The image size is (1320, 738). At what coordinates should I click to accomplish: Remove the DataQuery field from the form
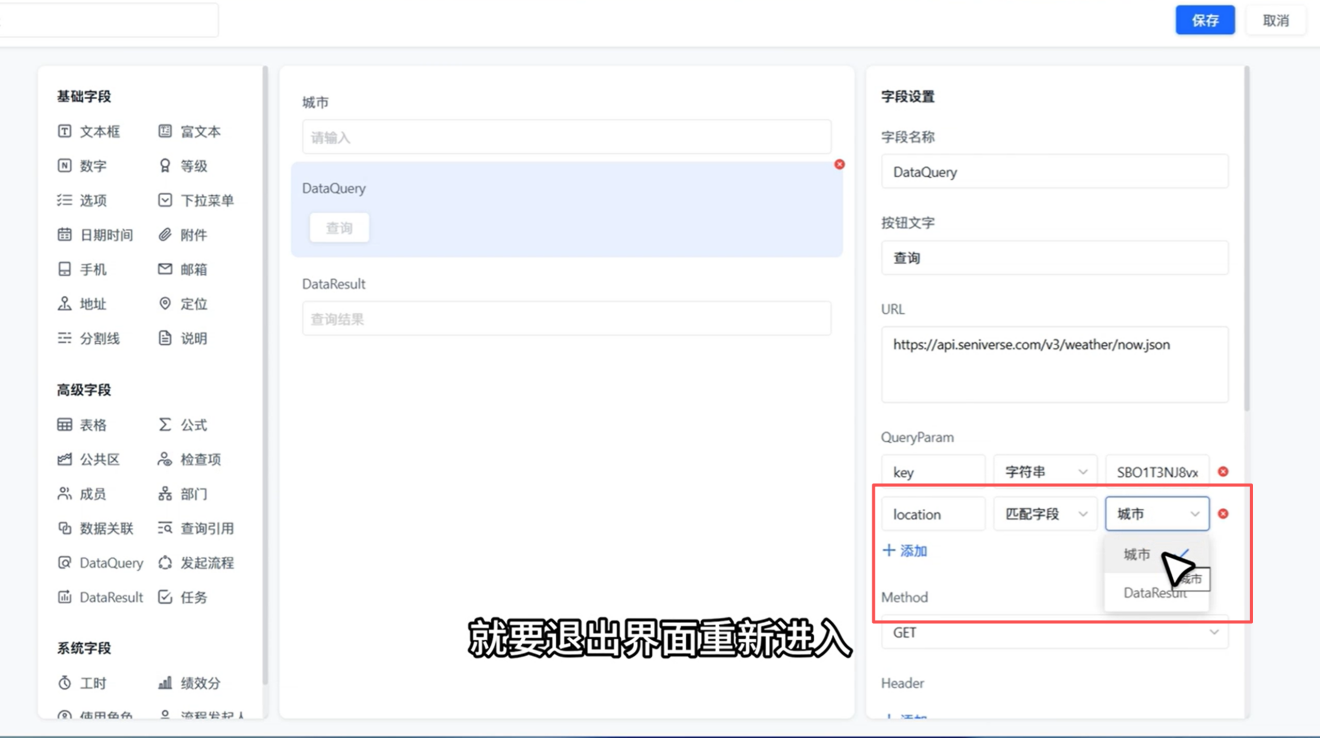coord(839,164)
